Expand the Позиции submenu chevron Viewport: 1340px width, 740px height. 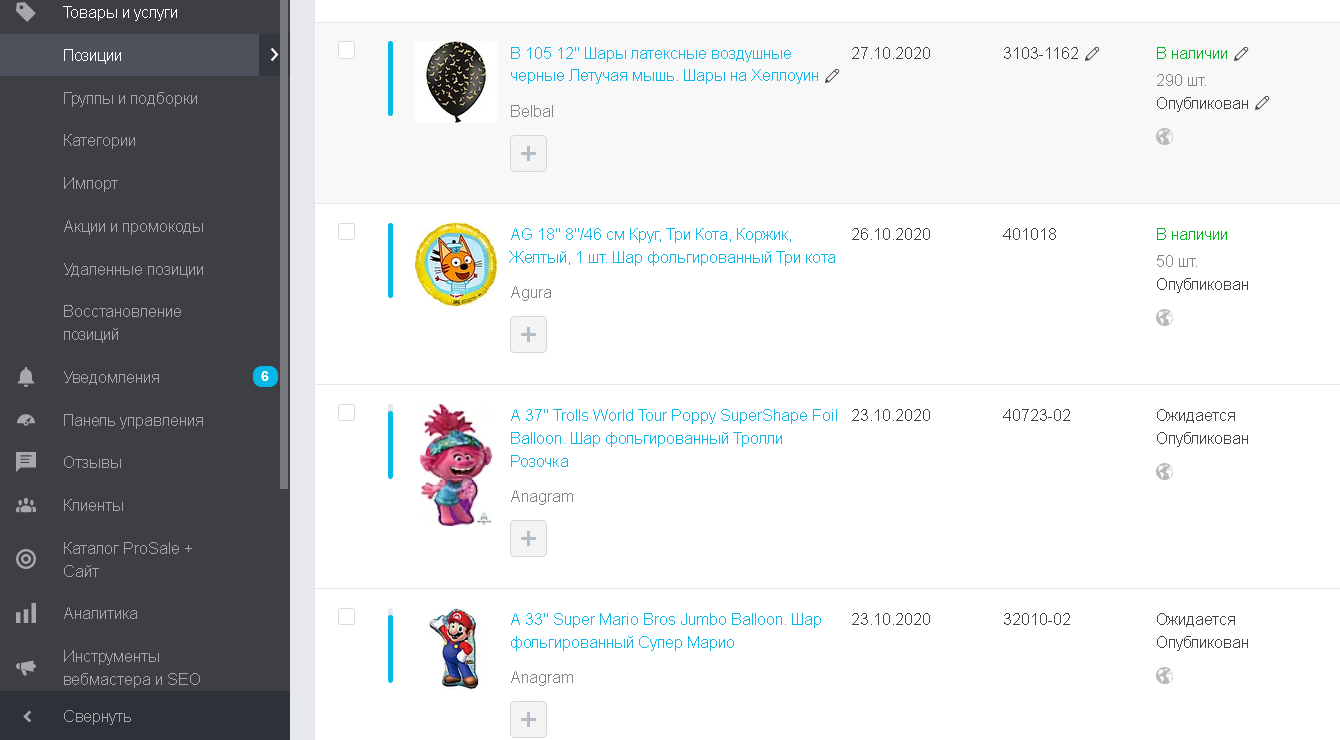[x=274, y=55]
